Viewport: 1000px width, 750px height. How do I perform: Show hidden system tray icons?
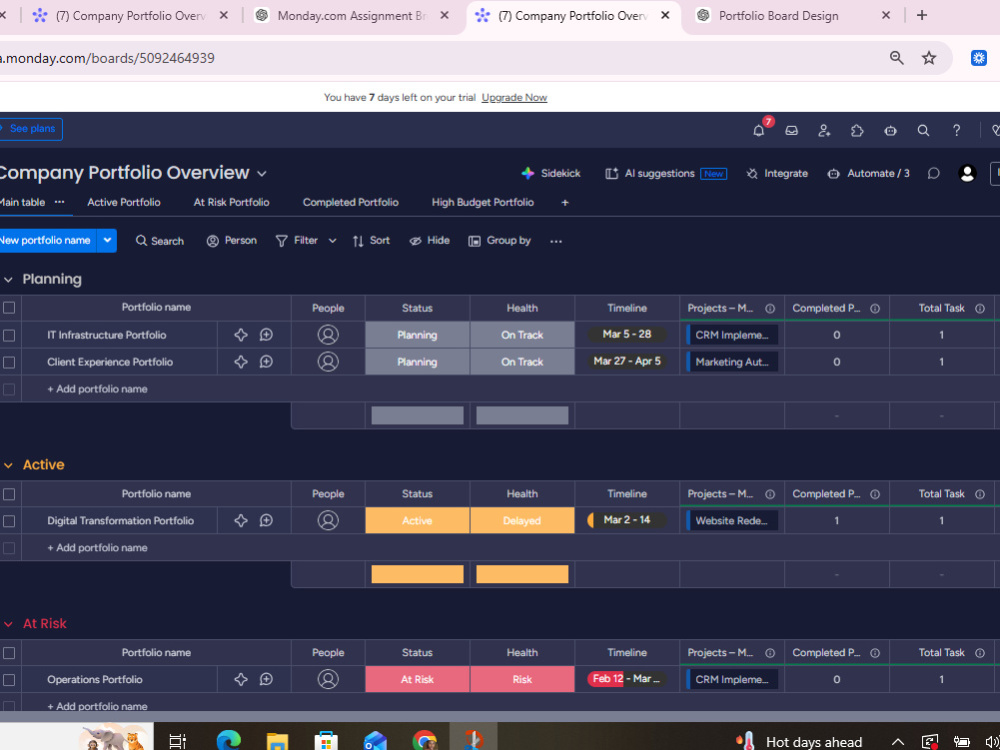(897, 742)
